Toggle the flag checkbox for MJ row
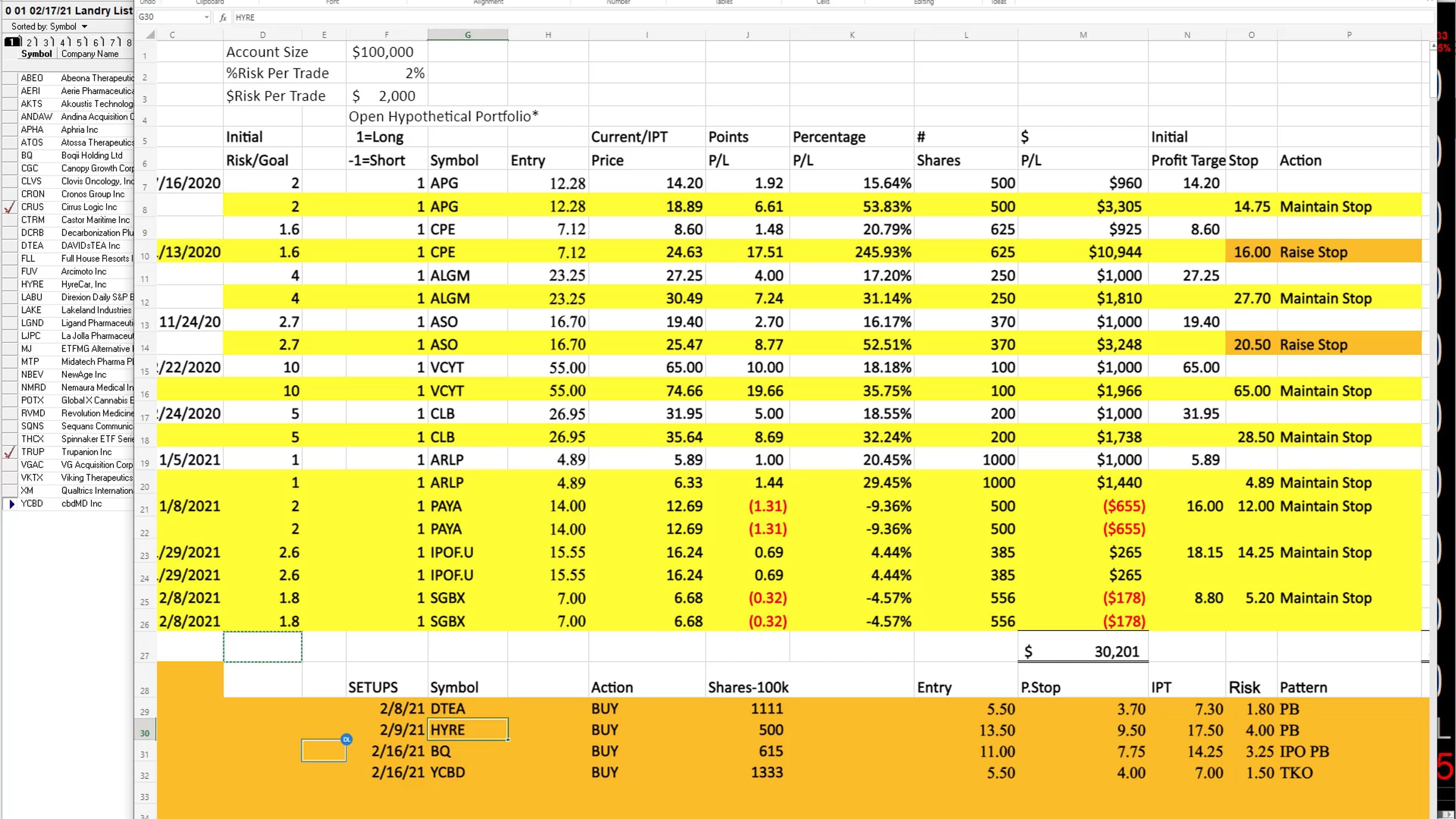Viewport: 1456px width, 819px height. pyautogui.click(x=10, y=349)
